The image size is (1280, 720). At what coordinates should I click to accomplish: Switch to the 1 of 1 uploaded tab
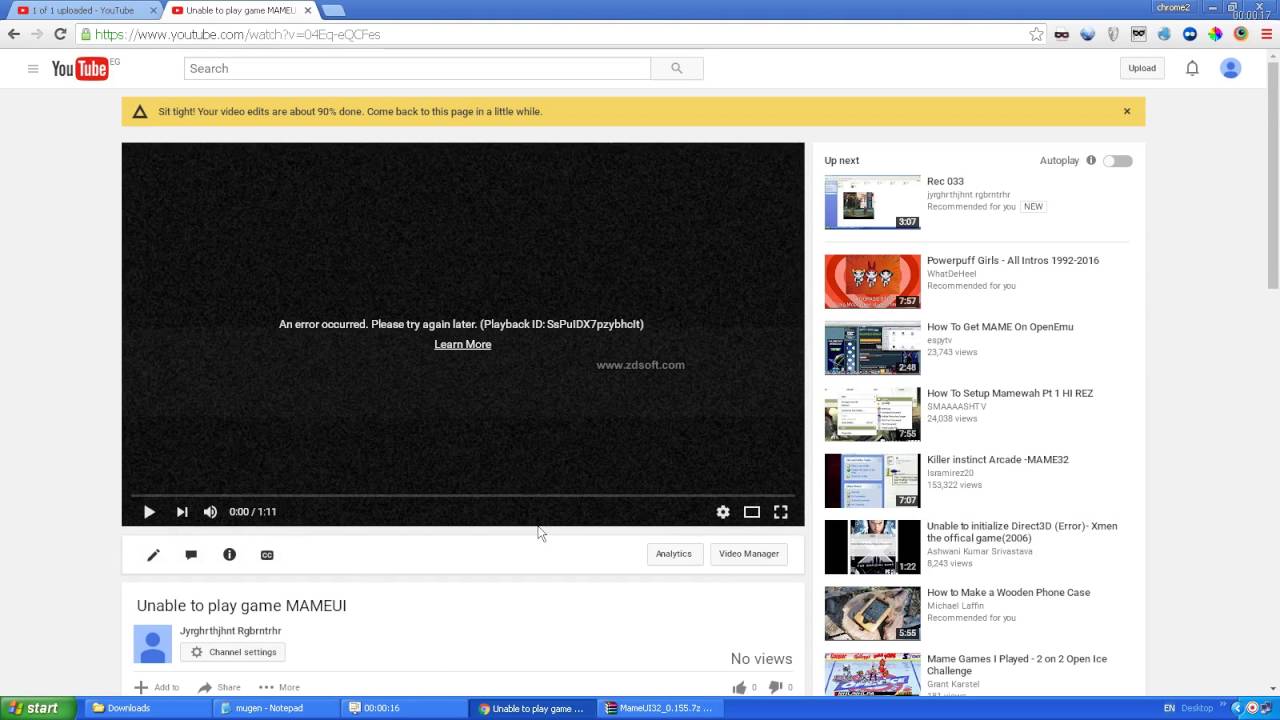click(85, 10)
